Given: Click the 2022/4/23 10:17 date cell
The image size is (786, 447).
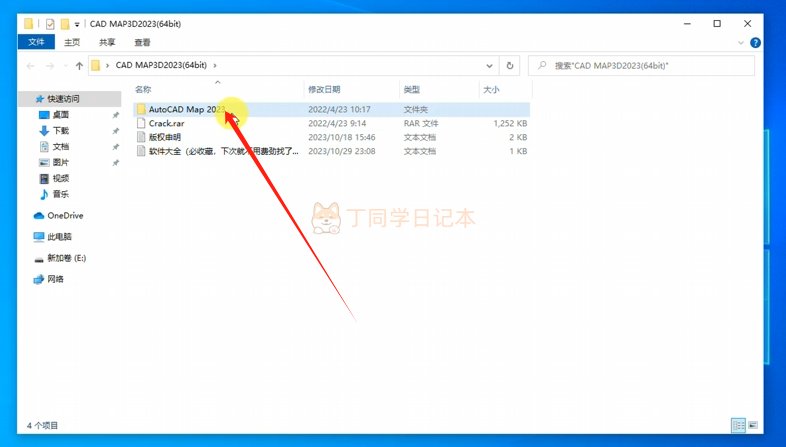Looking at the screenshot, I should (339, 109).
